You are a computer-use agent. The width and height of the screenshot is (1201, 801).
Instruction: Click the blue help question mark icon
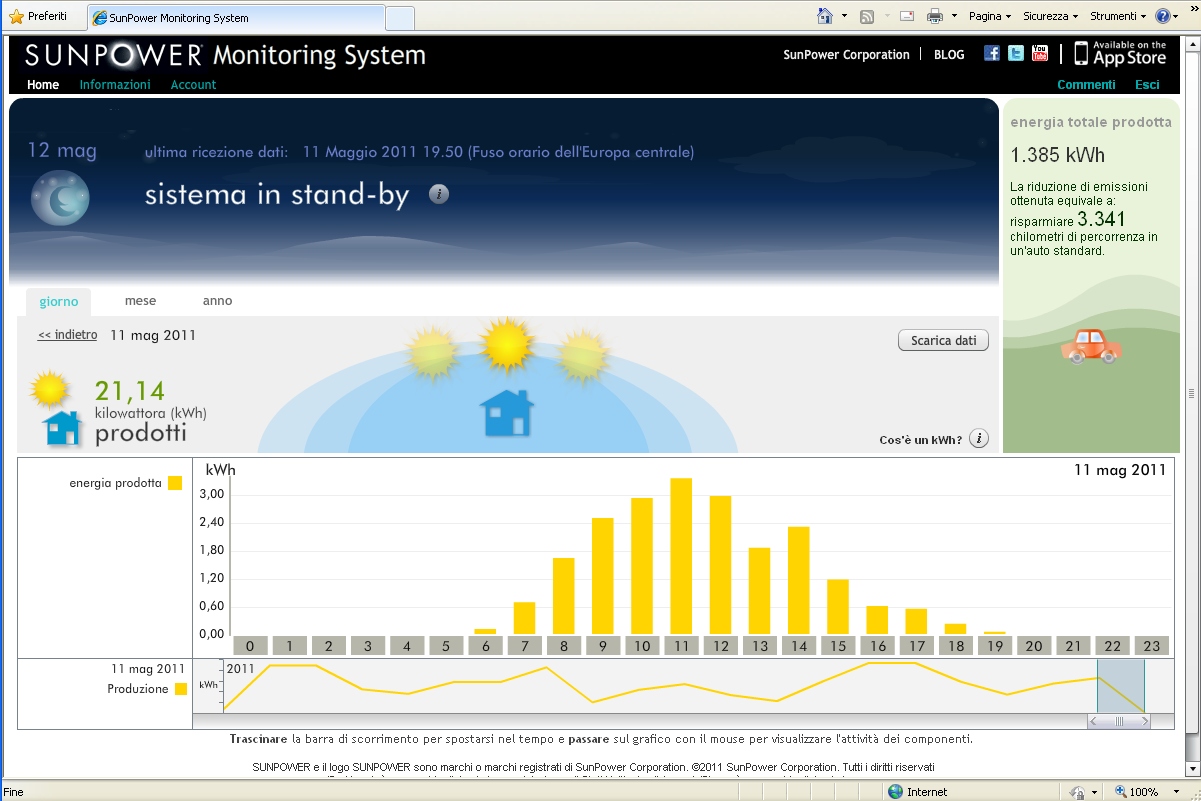1163,16
